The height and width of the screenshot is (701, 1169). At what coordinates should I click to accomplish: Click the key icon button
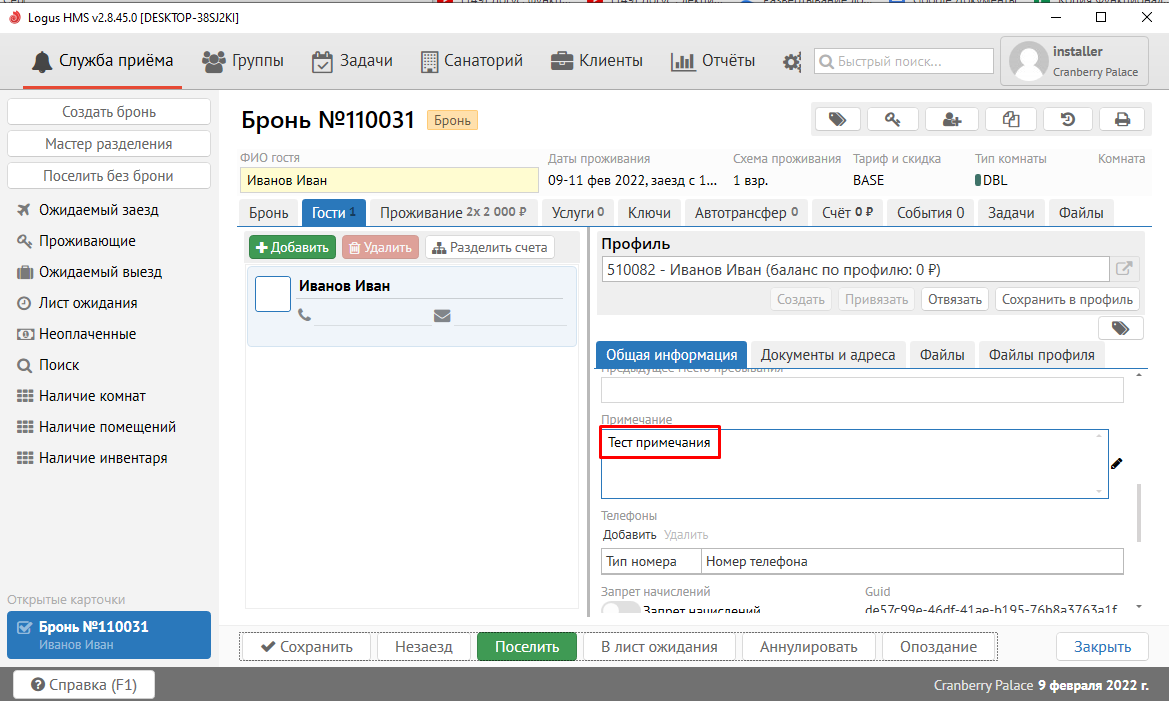click(x=894, y=120)
